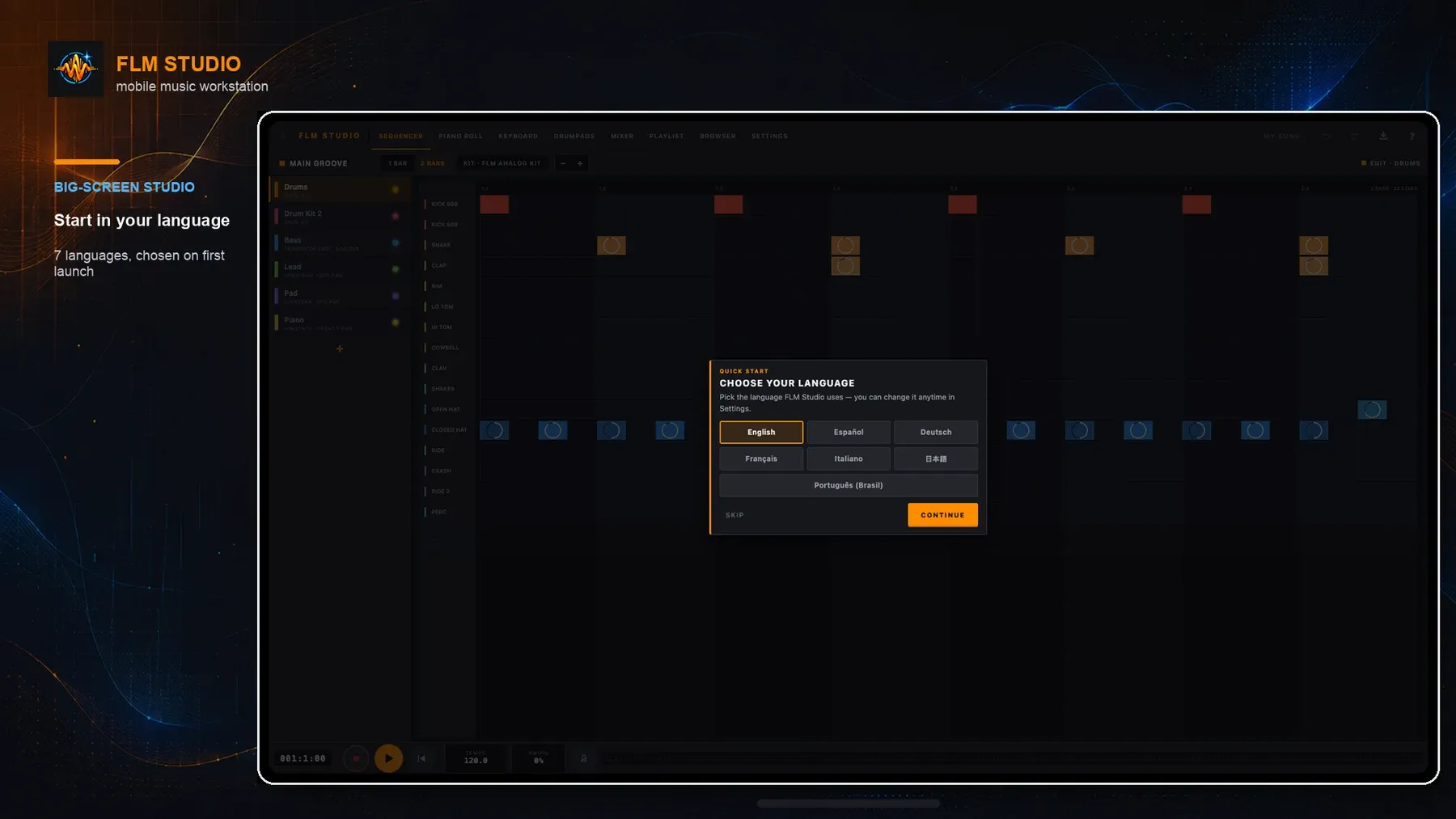The image size is (1456, 819).
Task: Click the Swing 0% field
Action: tap(539, 758)
